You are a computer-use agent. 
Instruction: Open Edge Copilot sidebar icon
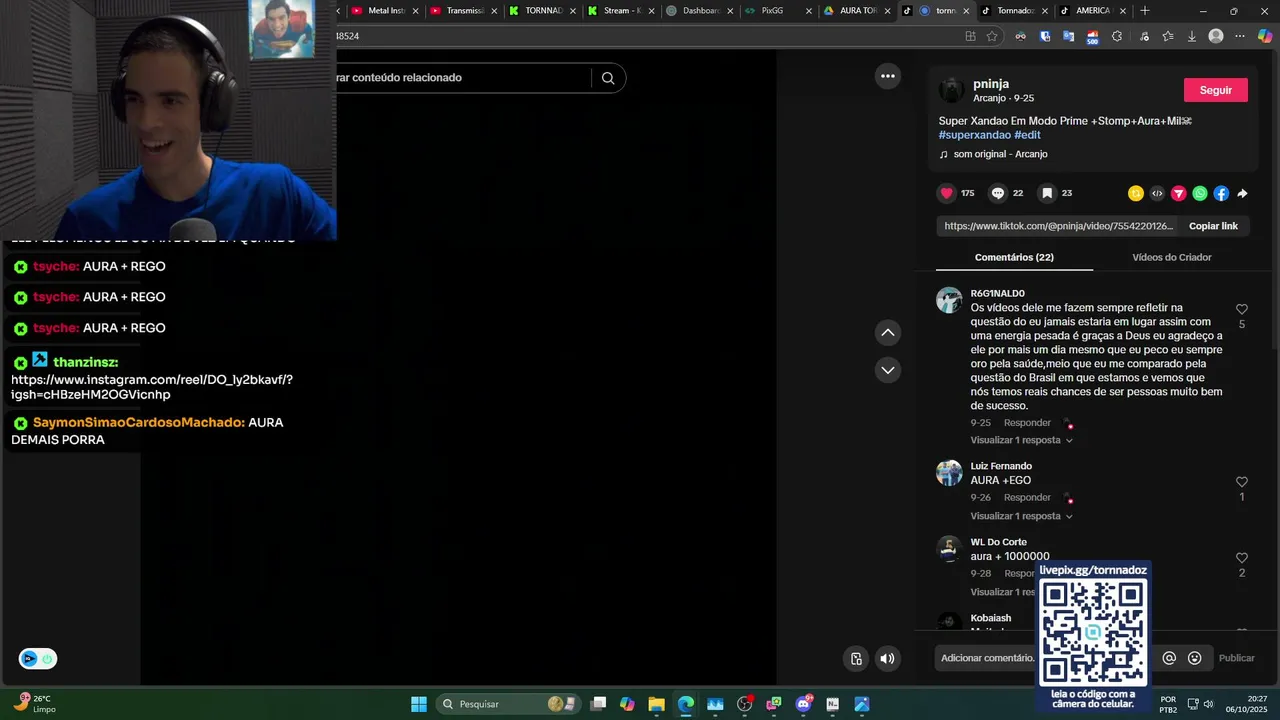tap(1264, 36)
